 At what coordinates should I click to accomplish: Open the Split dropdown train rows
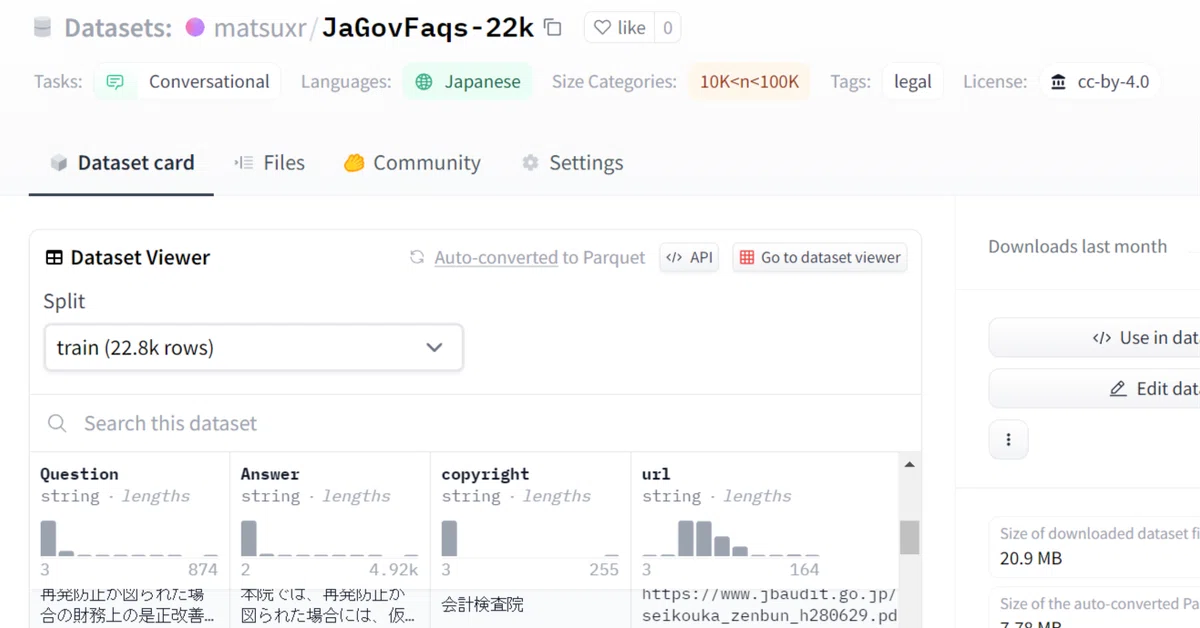point(253,348)
